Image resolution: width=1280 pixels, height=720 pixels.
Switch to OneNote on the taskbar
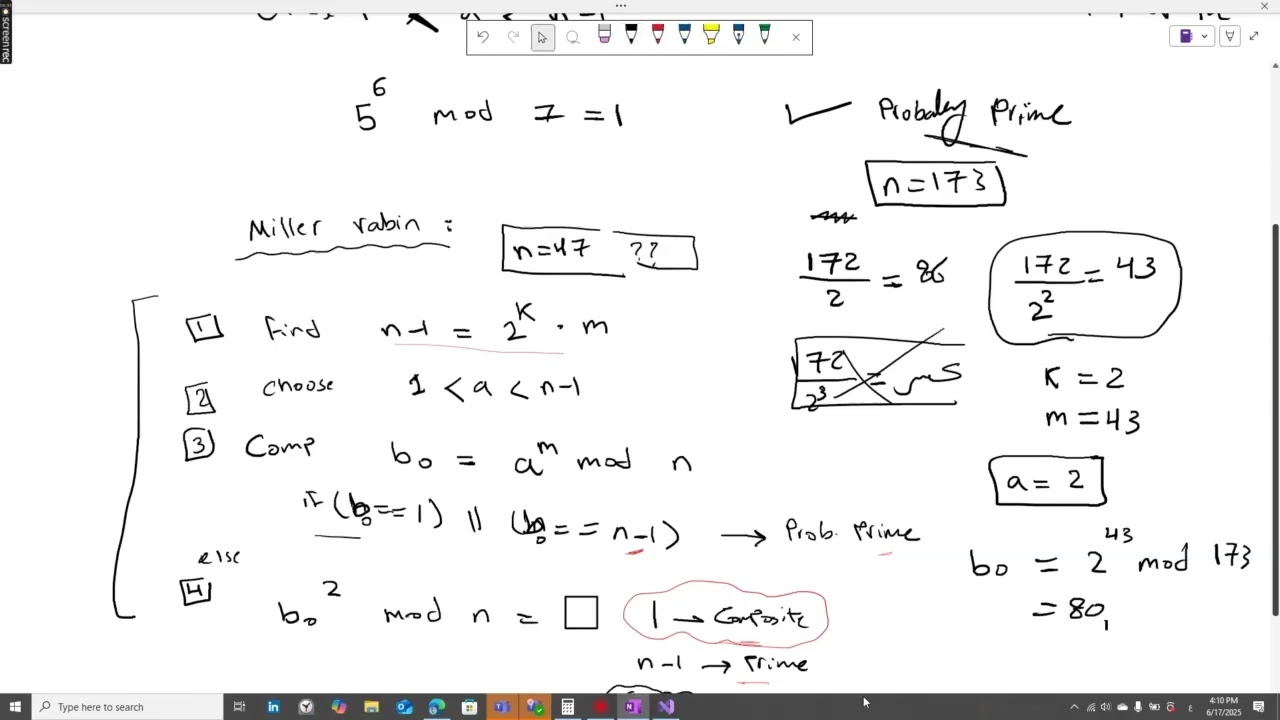coord(632,707)
